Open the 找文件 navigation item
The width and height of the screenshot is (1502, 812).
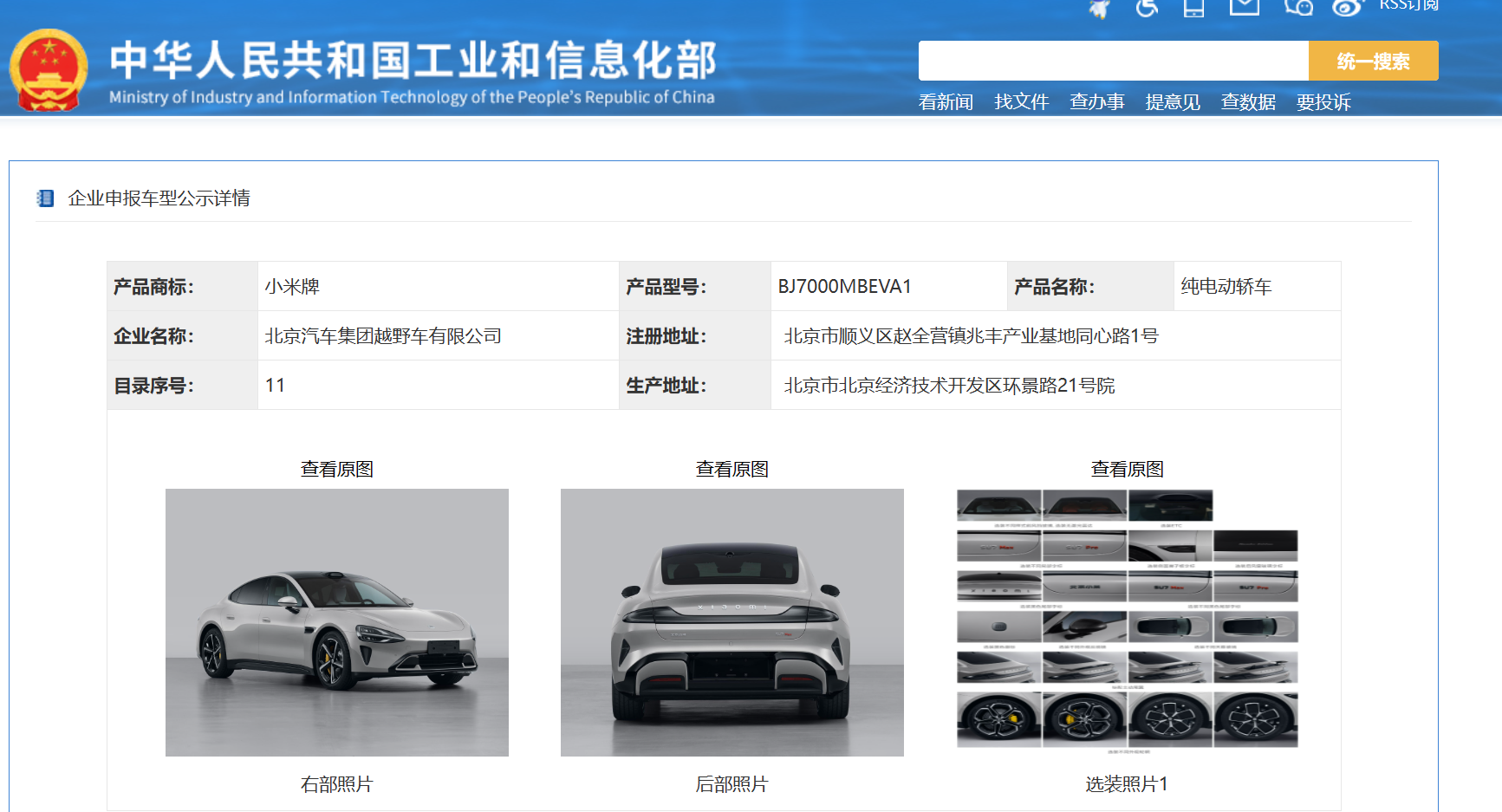[1021, 102]
